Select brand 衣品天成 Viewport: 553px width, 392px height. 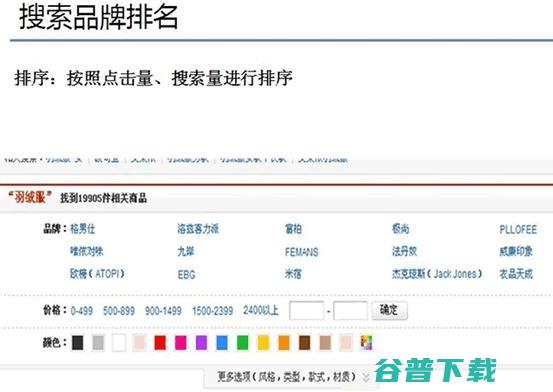(516, 274)
